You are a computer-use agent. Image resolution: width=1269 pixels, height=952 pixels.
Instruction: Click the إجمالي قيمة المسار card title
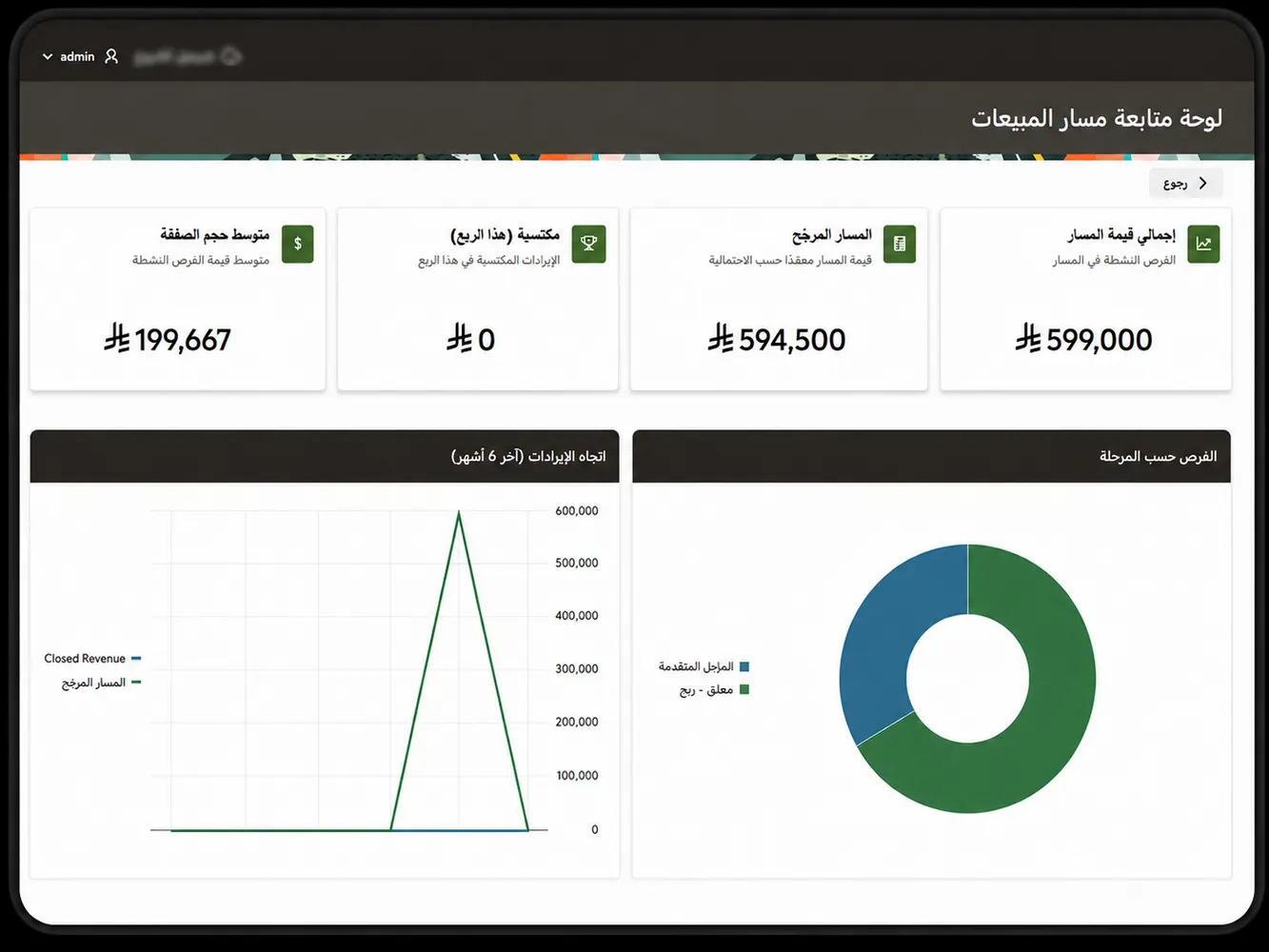click(x=1121, y=234)
